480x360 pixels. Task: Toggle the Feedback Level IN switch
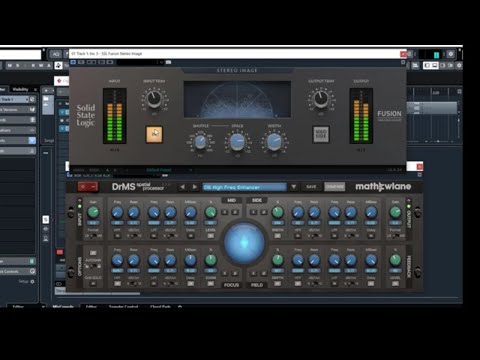[x=395, y=284]
